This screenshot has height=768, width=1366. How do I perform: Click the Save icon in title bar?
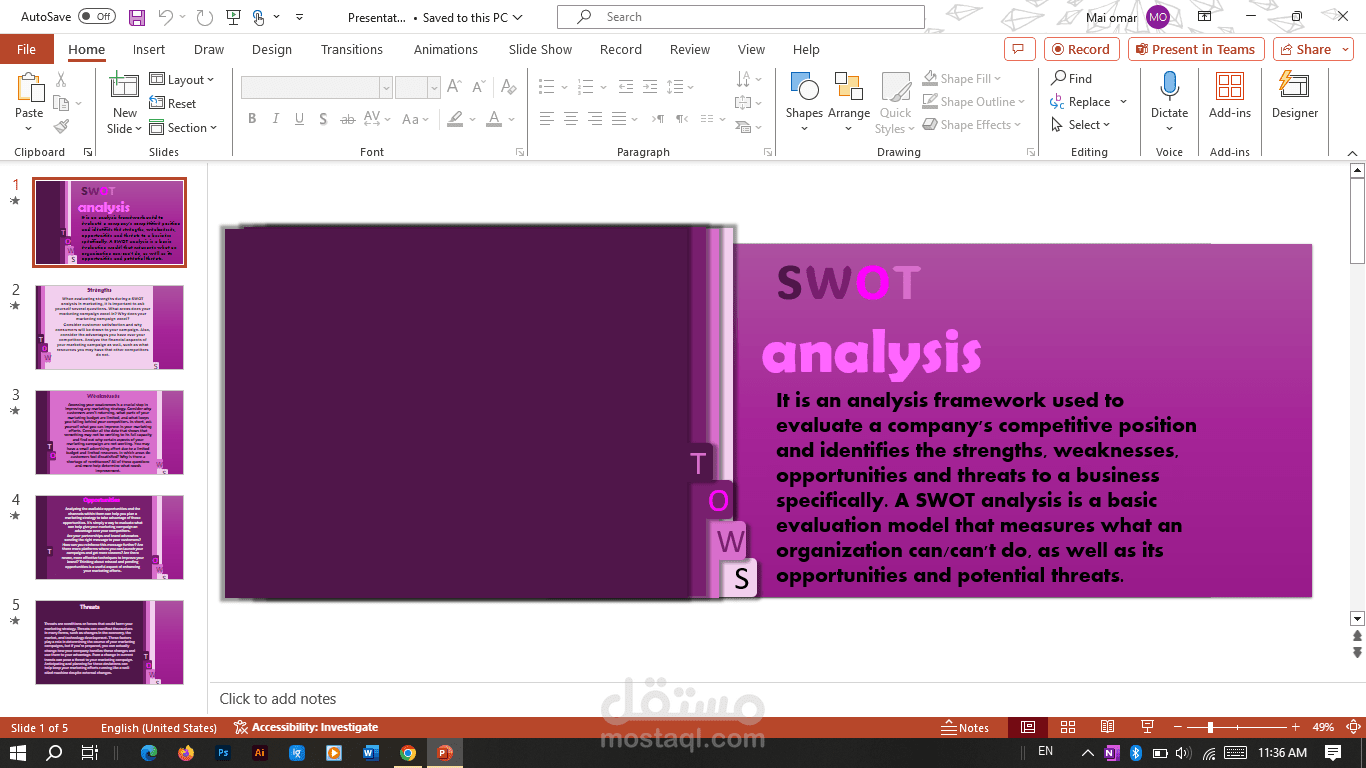(x=137, y=17)
